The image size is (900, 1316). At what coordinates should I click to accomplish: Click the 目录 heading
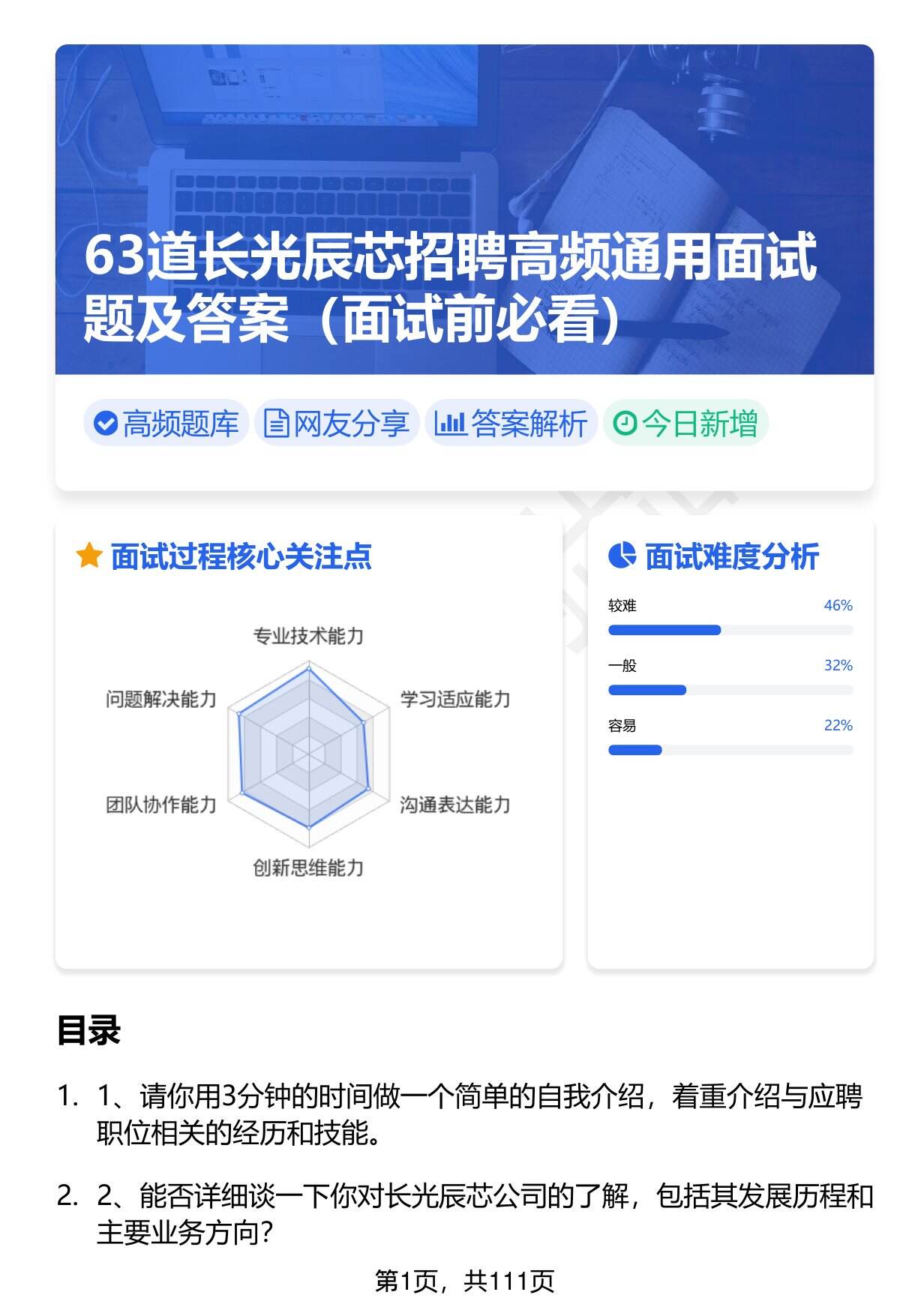(88, 1030)
